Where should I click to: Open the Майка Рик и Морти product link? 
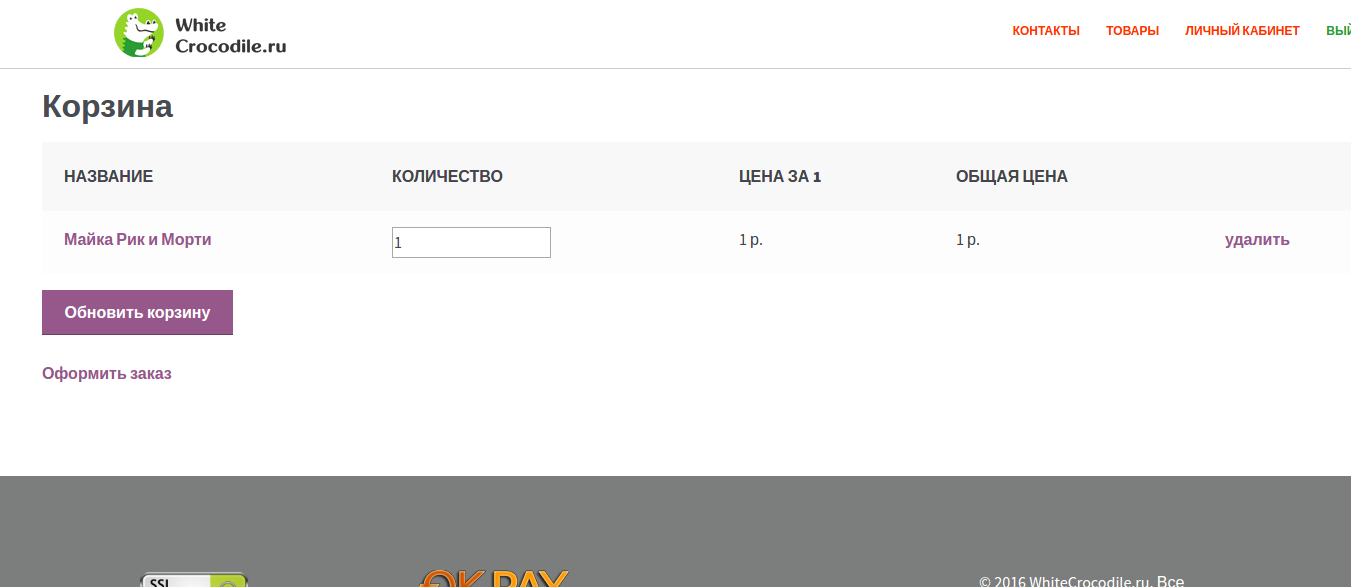click(138, 240)
